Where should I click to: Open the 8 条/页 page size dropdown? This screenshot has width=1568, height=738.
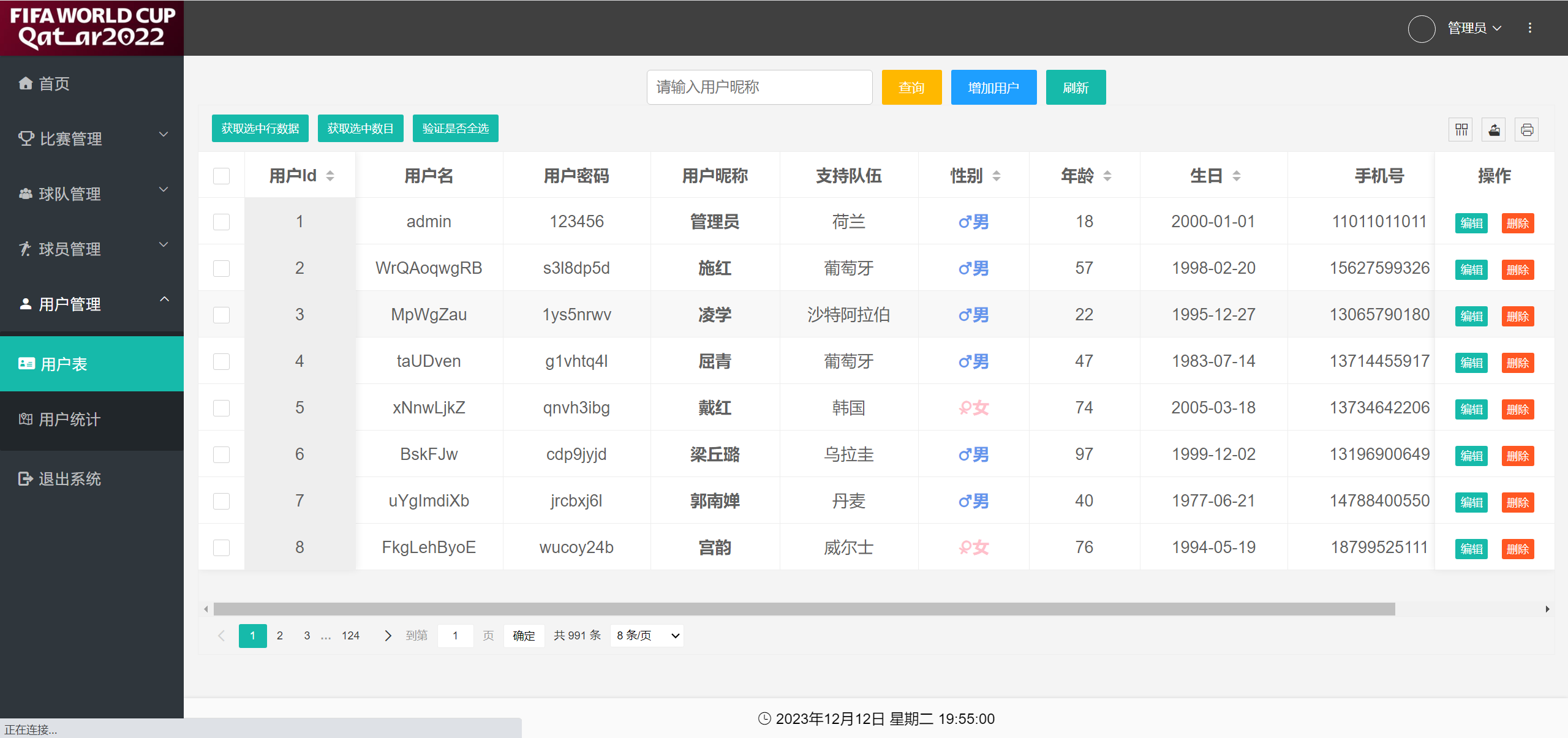[x=647, y=636]
